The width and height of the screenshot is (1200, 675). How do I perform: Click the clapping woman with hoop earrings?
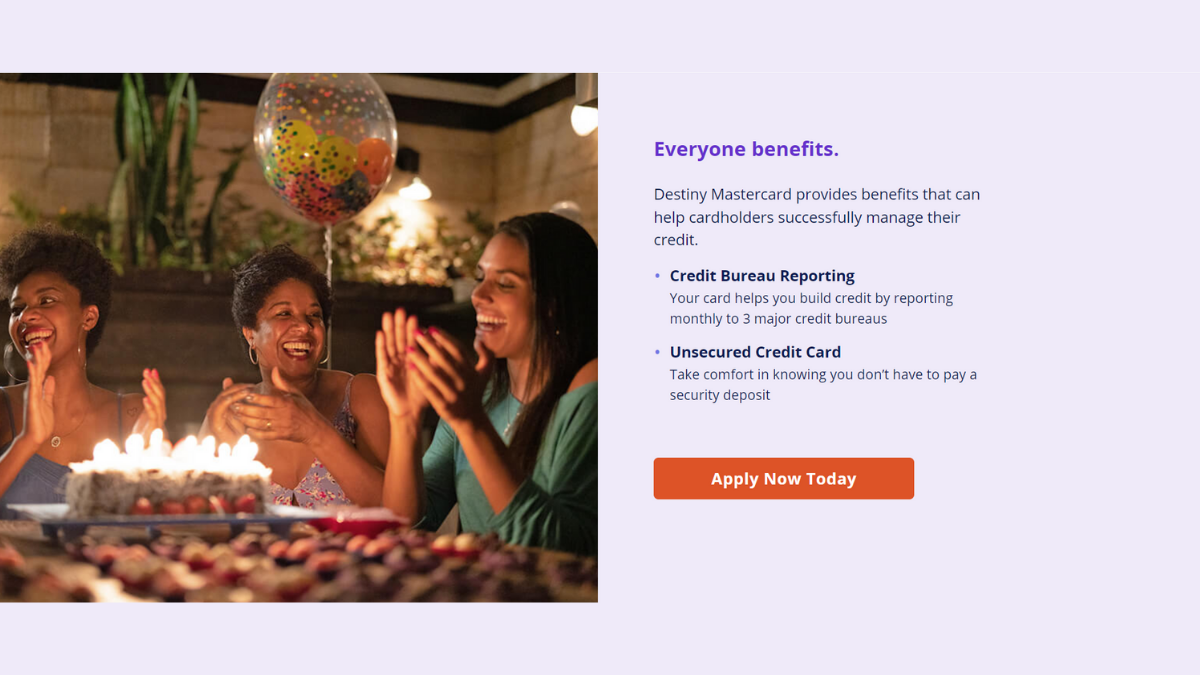tap(290, 380)
